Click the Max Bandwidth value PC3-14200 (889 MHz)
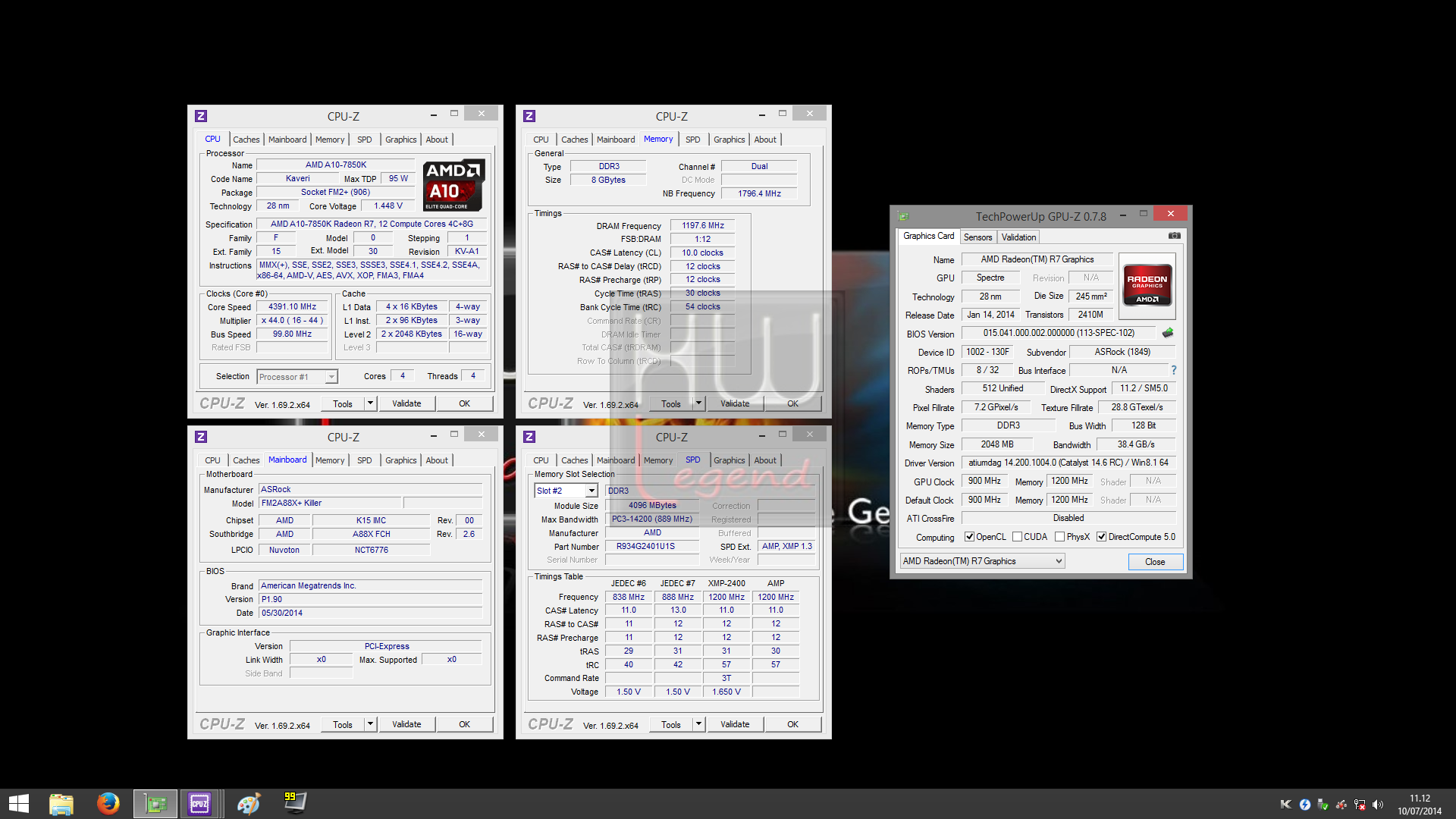Image resolution: width=1456 pixels, height=819 pixels. (x=651, y=519)
